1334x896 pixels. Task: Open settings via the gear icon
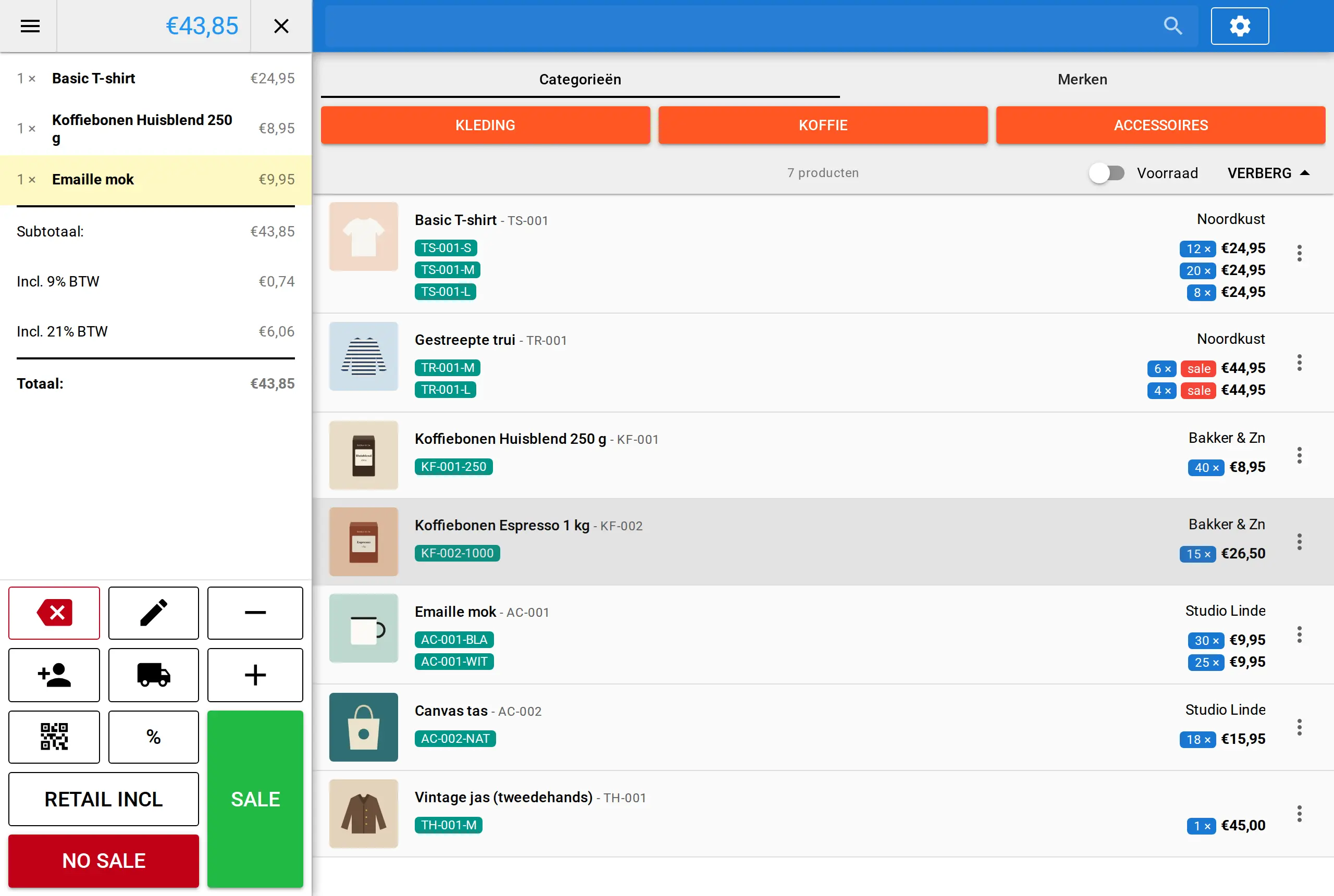[x=1240, y=26]
